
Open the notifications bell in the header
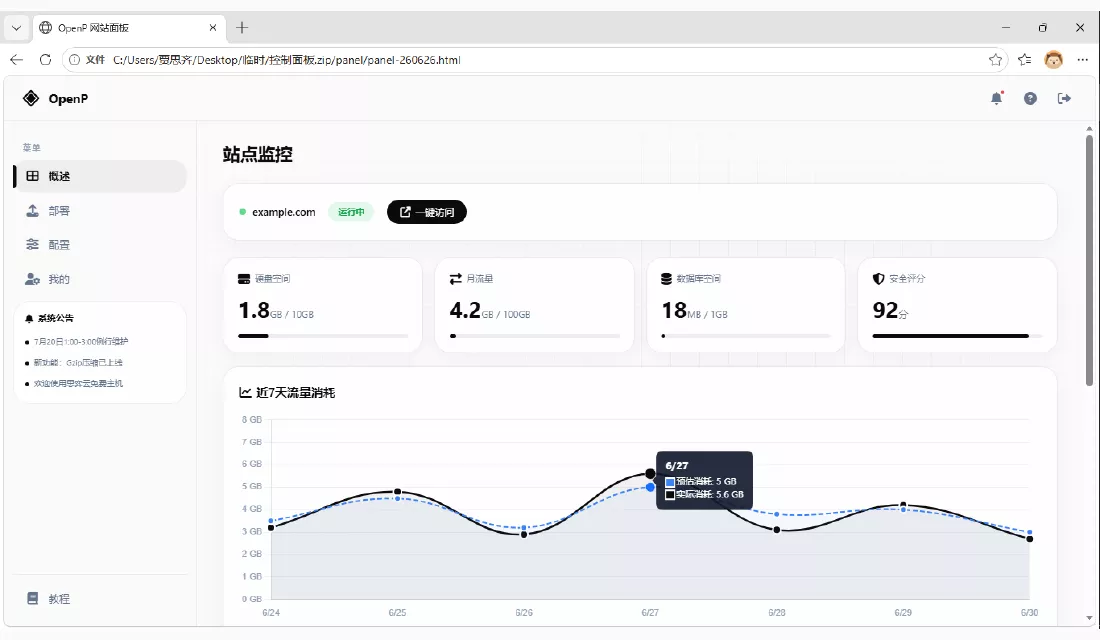tap(996, 98)
